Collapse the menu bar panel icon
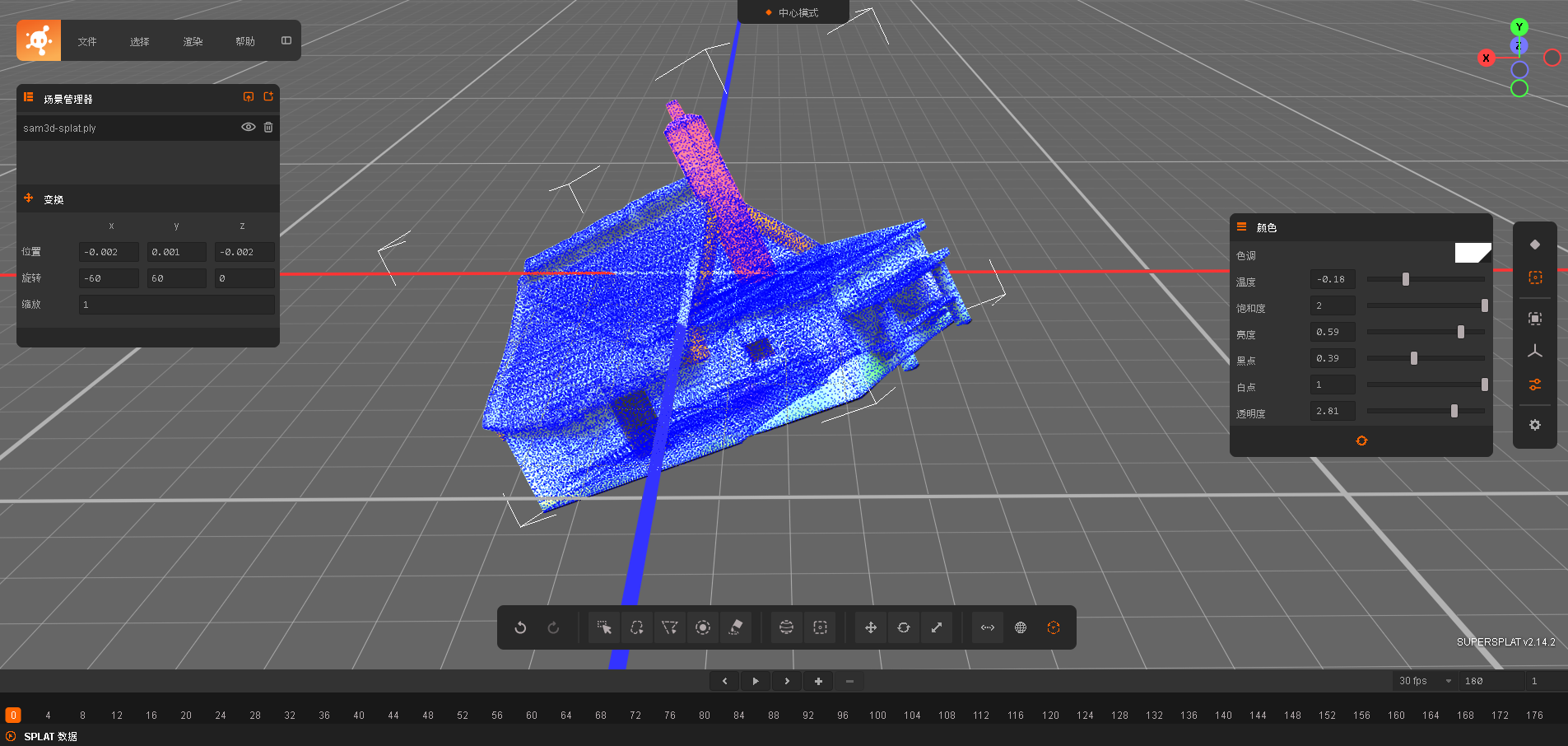The image size is (1568, 746). tap(286, 40)
